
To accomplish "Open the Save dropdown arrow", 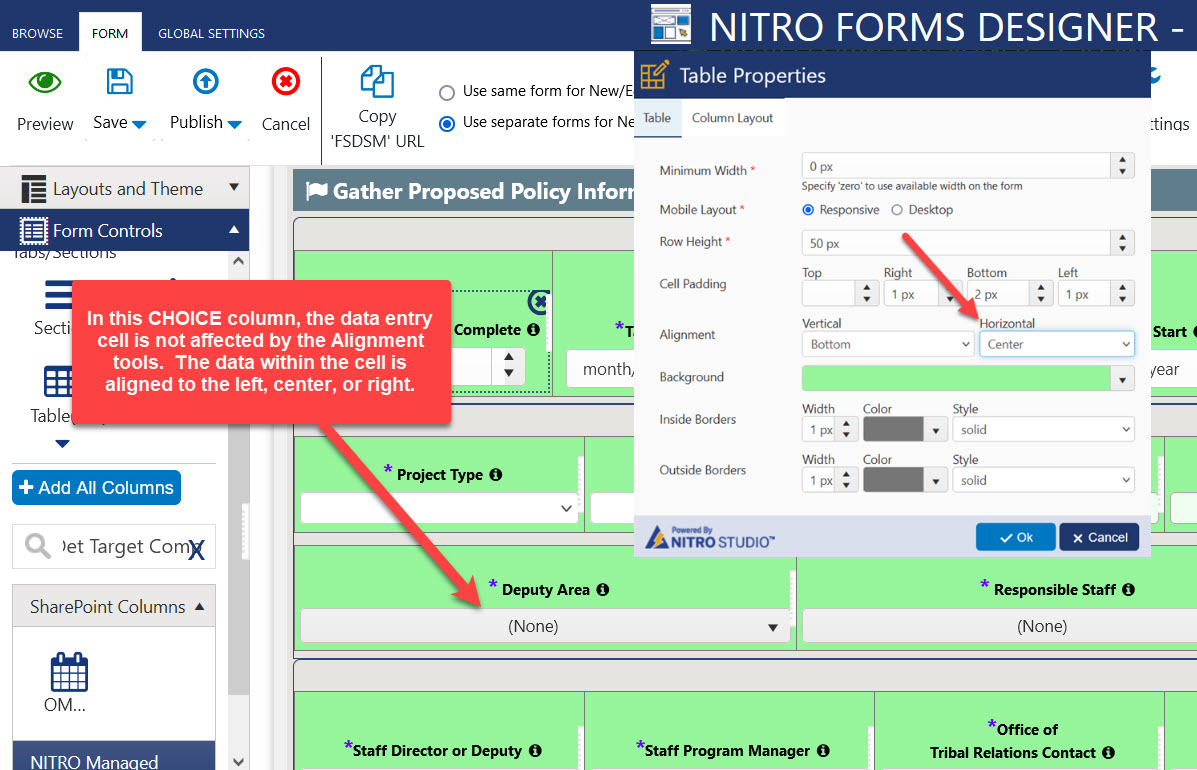I will (139, 124).
